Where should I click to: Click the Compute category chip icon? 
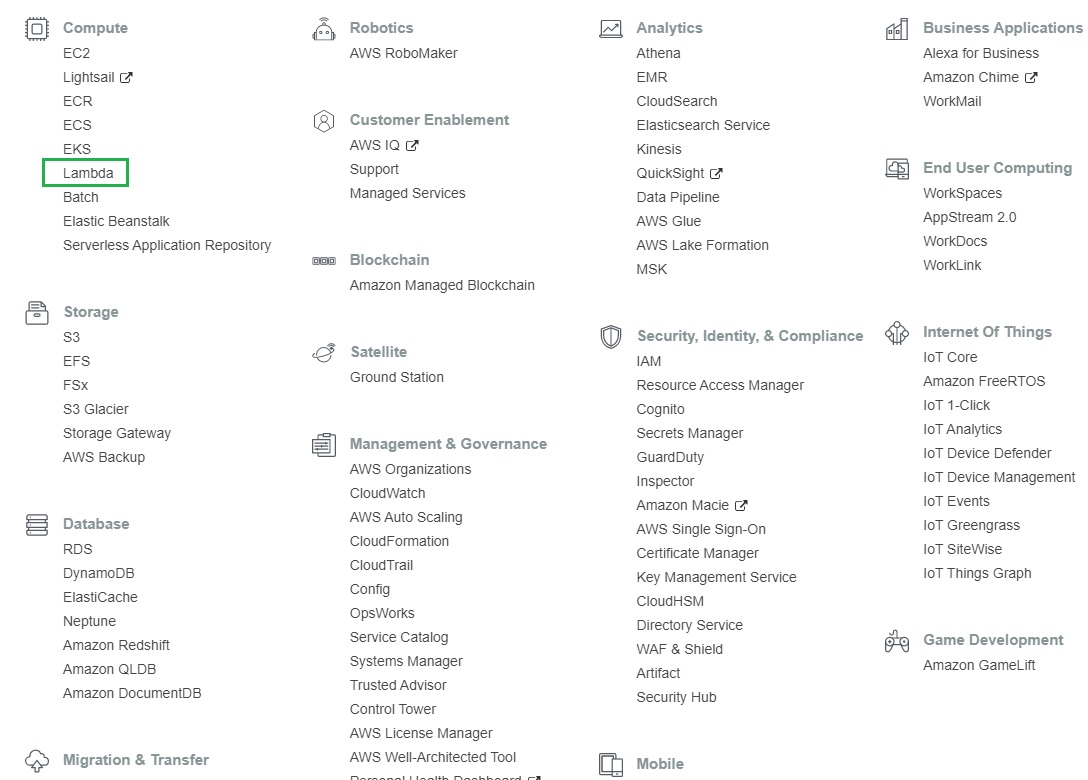(x=37, y=29)
